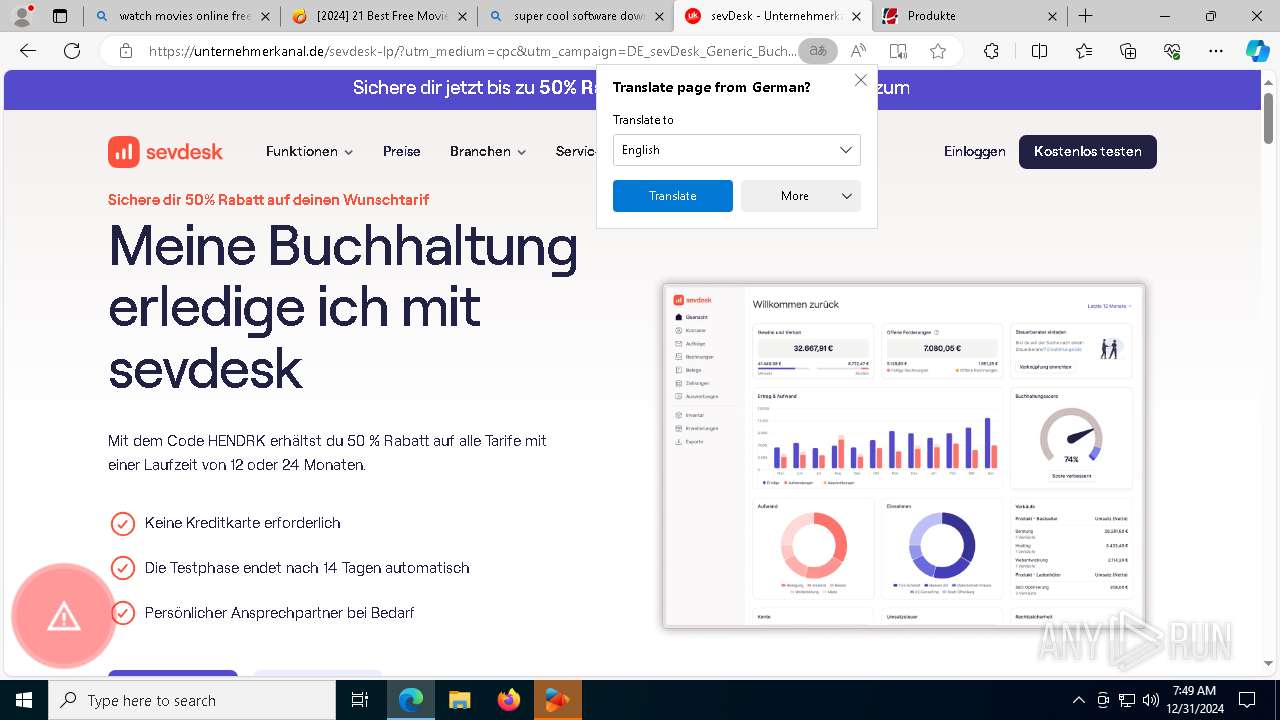Open the Copilot sidebar icon
The image size is (1280, 720).
[x=1257, y=51]
